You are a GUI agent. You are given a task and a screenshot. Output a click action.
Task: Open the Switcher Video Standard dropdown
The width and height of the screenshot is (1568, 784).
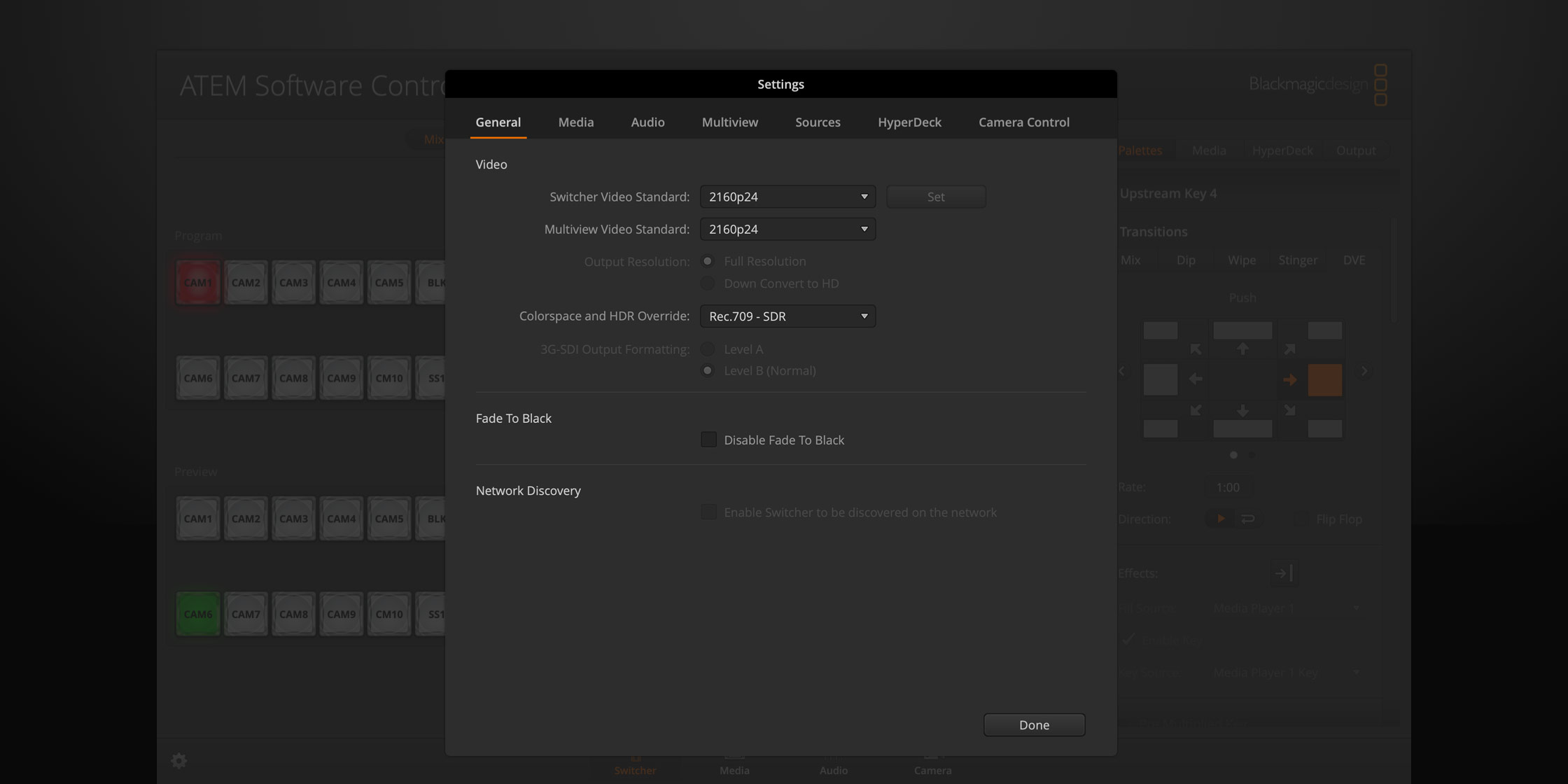coord(787,197)
